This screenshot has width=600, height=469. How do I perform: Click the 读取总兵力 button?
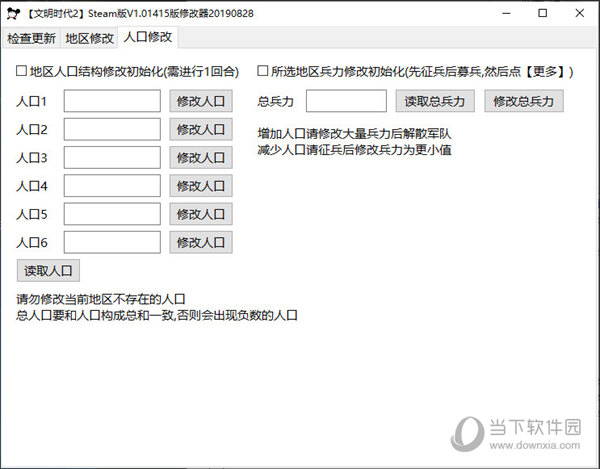[x=435, y=101]
